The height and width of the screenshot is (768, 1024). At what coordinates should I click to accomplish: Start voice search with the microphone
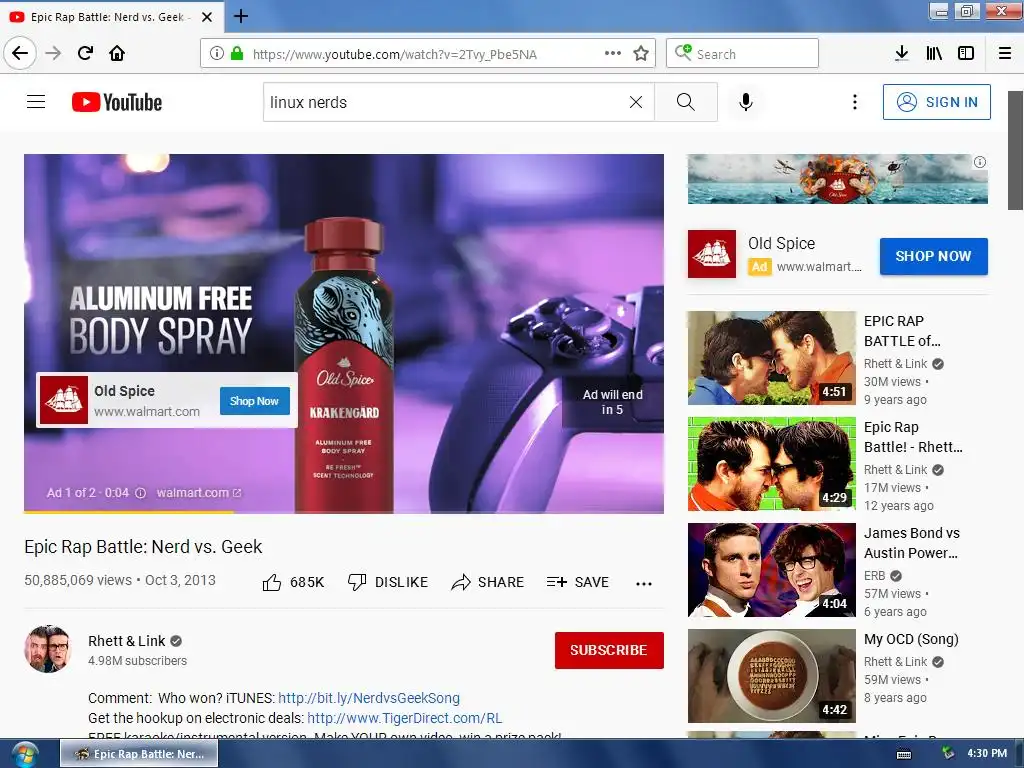[746, 102]
